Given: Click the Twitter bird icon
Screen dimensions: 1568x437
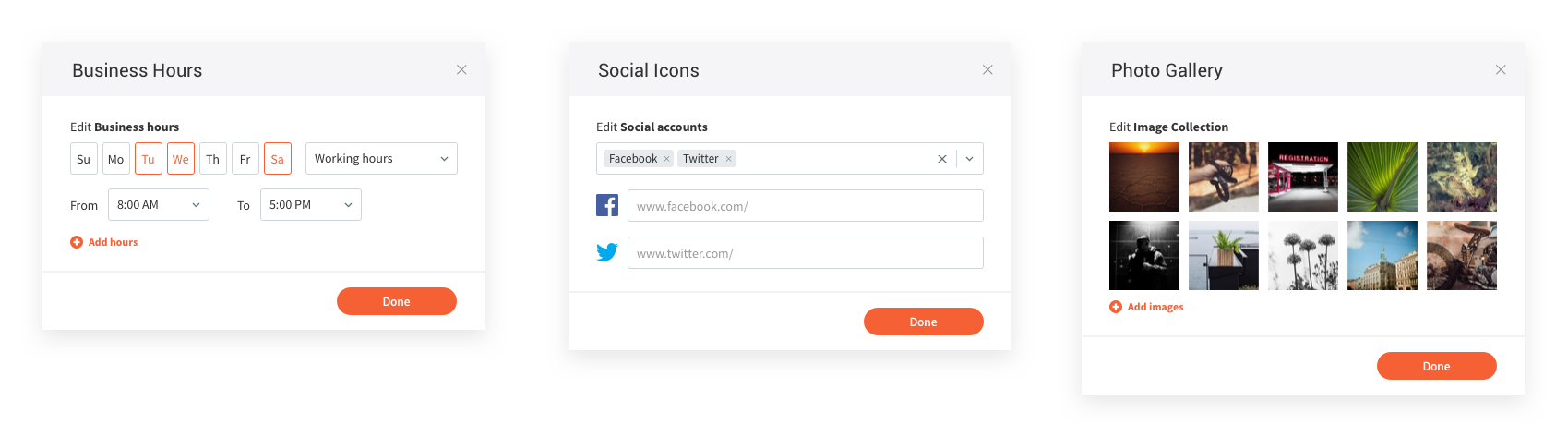Looking at the screenshot, I should [x=607, y=252].
